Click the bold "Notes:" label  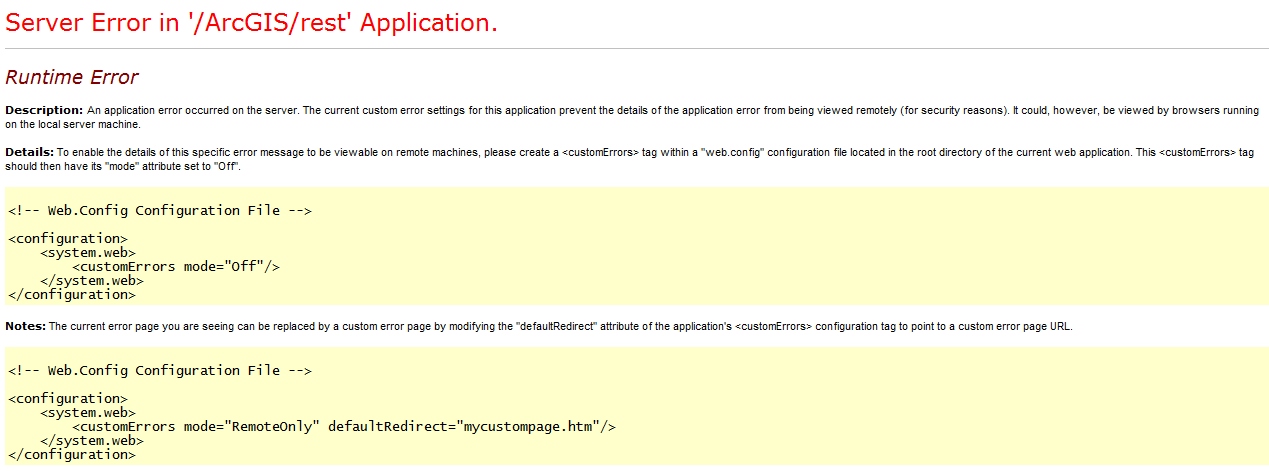26,326
